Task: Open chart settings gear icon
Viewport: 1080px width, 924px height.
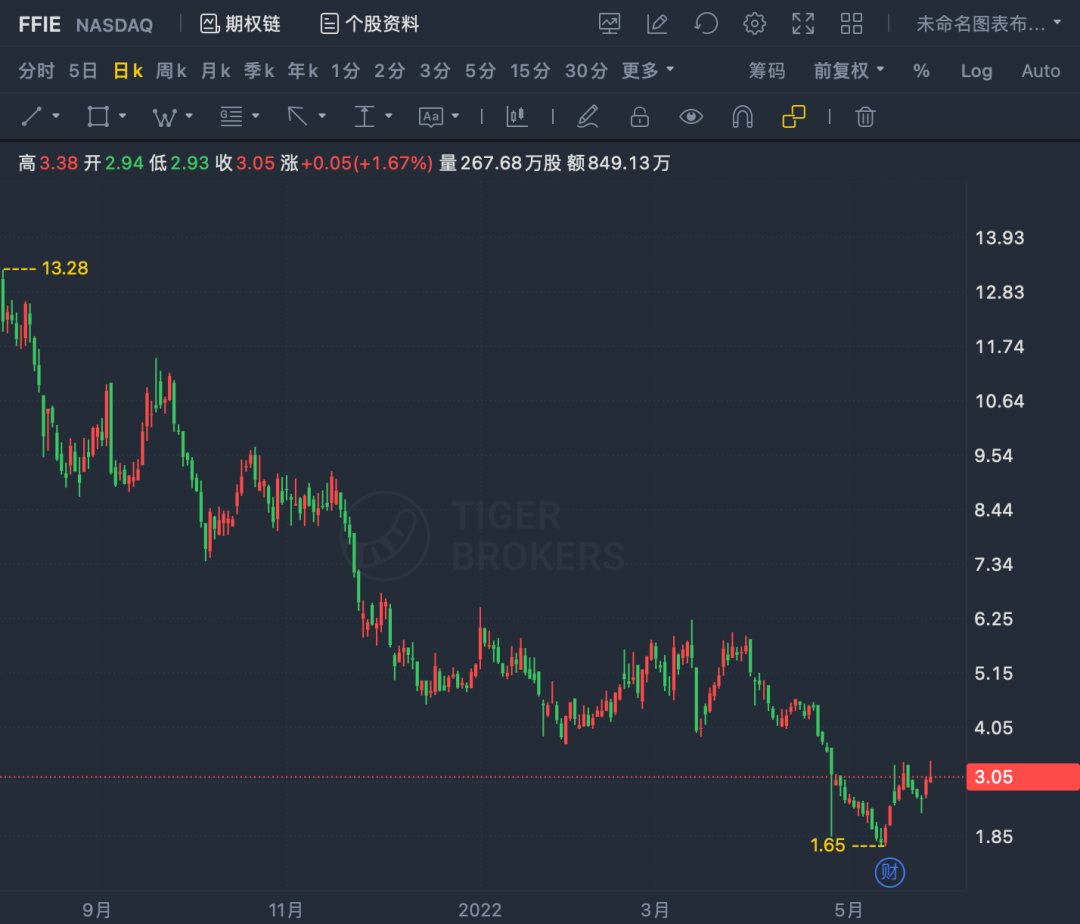Action: 754,24
